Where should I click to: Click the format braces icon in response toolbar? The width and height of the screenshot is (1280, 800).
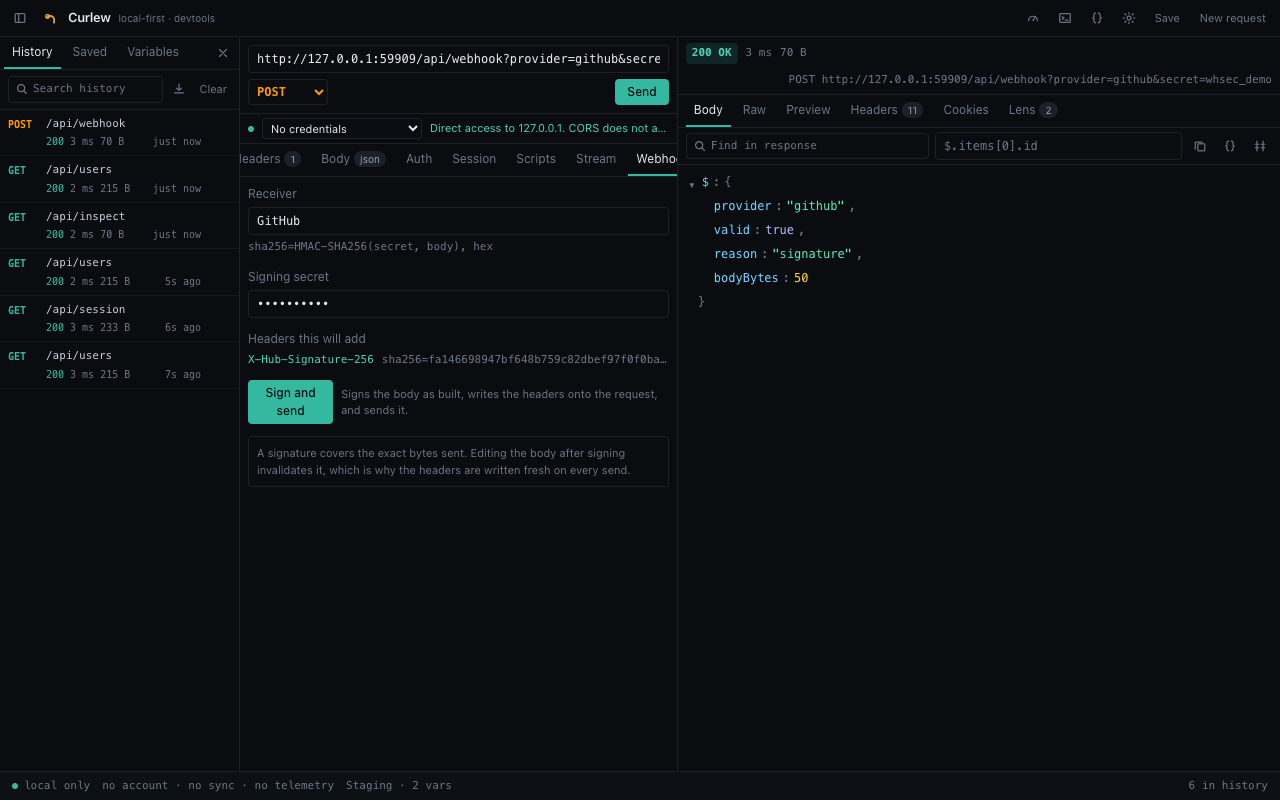point(1230,146)
